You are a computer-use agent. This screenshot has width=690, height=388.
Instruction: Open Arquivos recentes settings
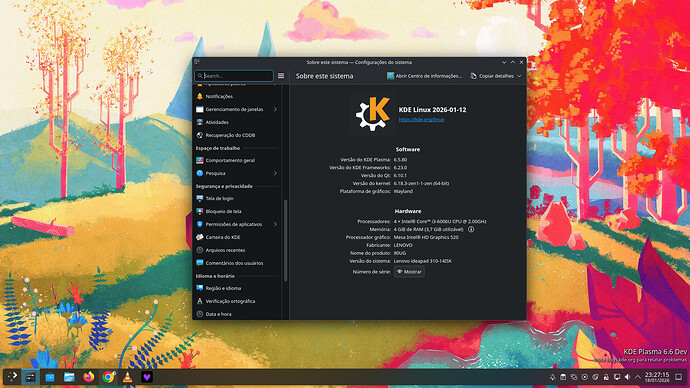[x=237, y=250]
